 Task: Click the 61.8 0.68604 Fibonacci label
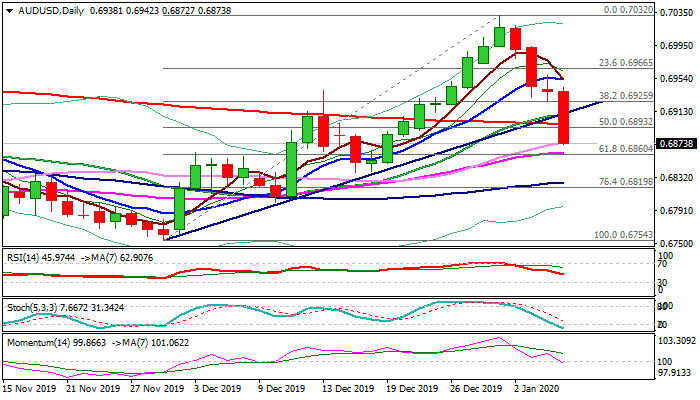coord(626,149)
